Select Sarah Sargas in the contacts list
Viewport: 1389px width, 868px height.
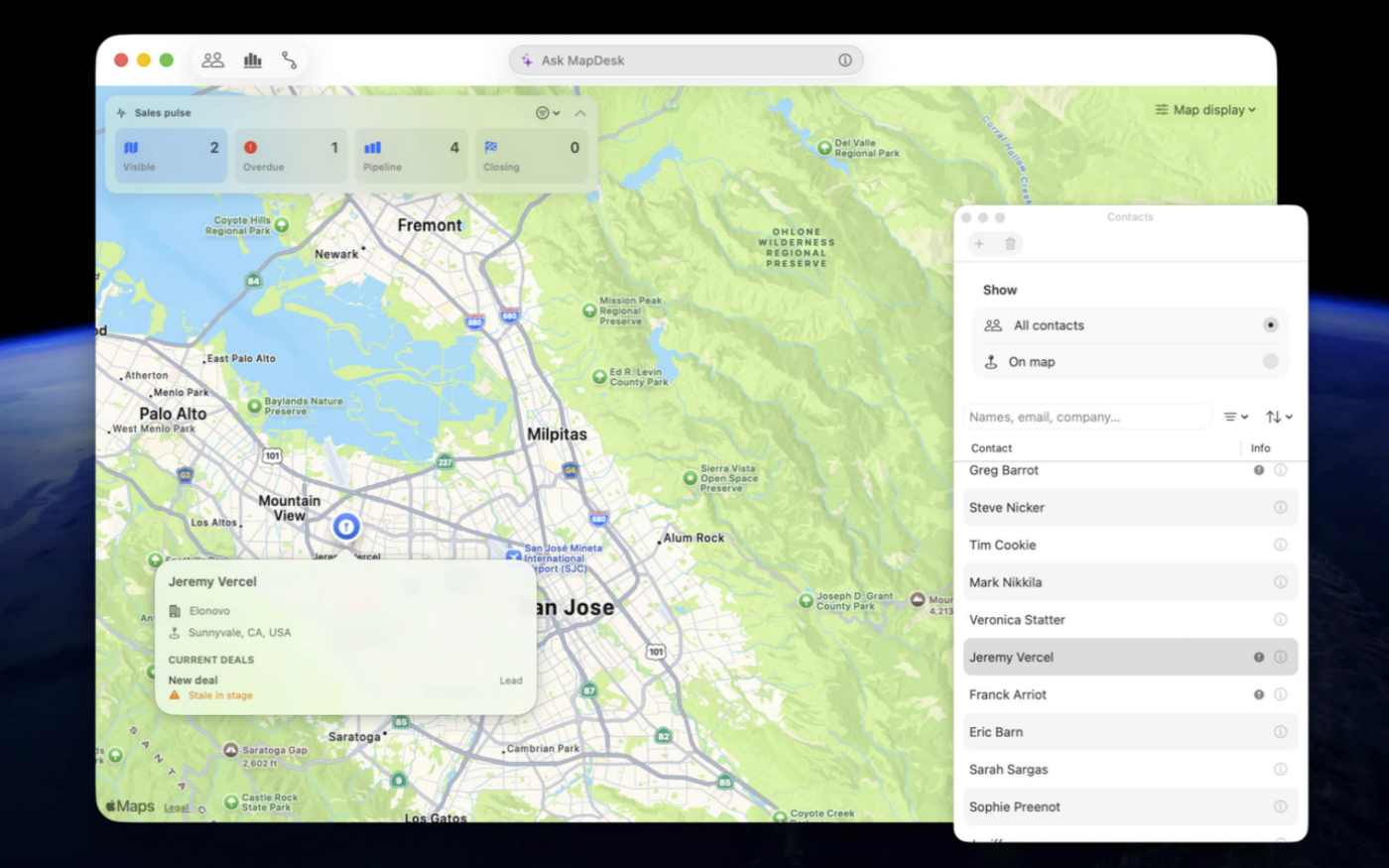pos(1130,770)
